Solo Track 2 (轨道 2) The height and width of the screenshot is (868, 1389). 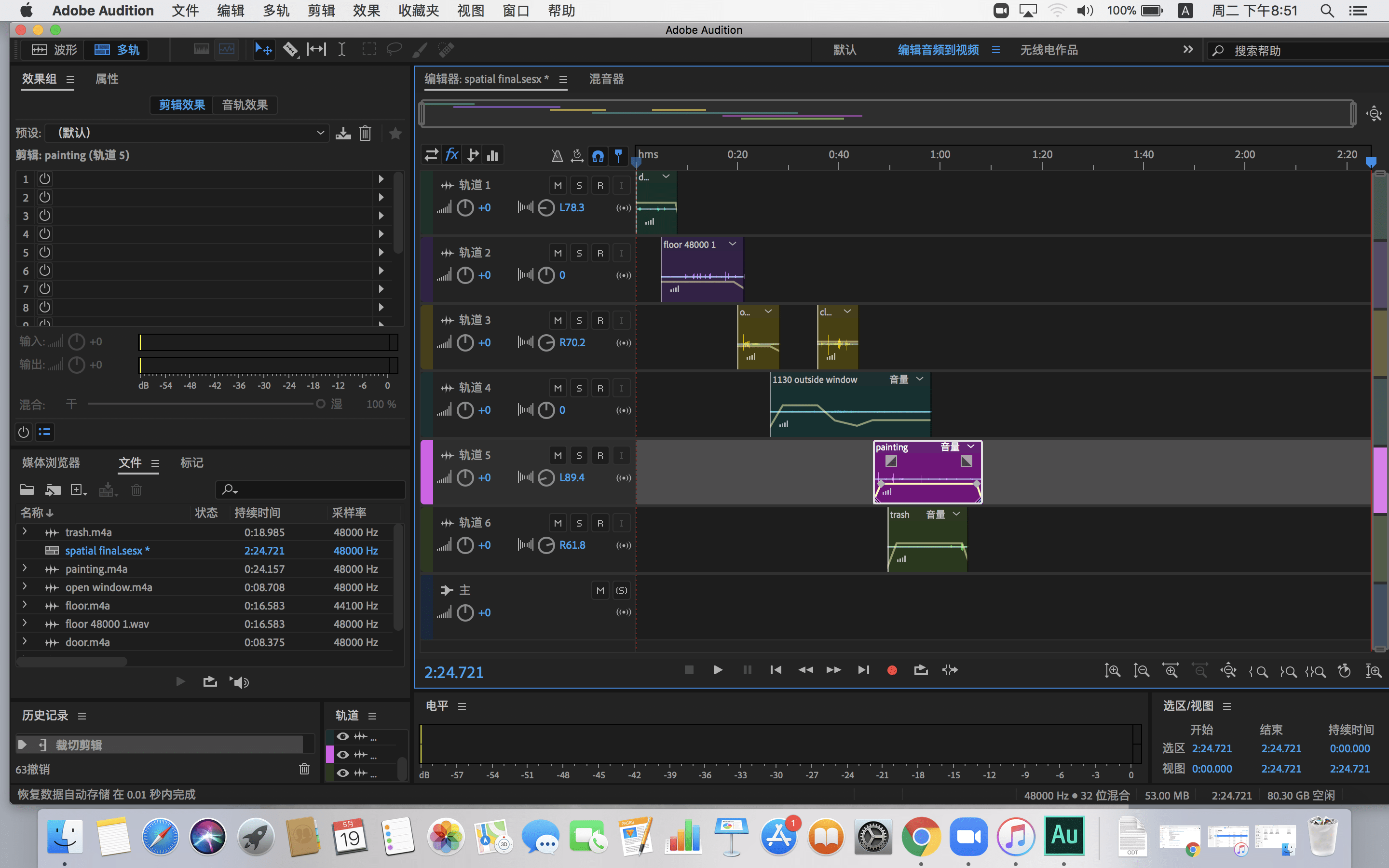click(579, 253)
